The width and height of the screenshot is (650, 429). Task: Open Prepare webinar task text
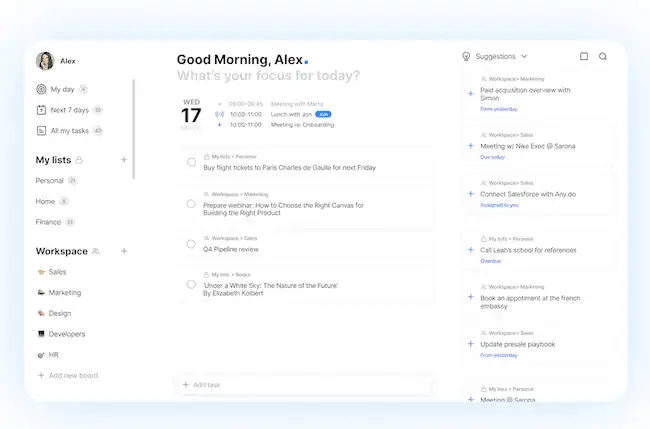click(283, 209)
